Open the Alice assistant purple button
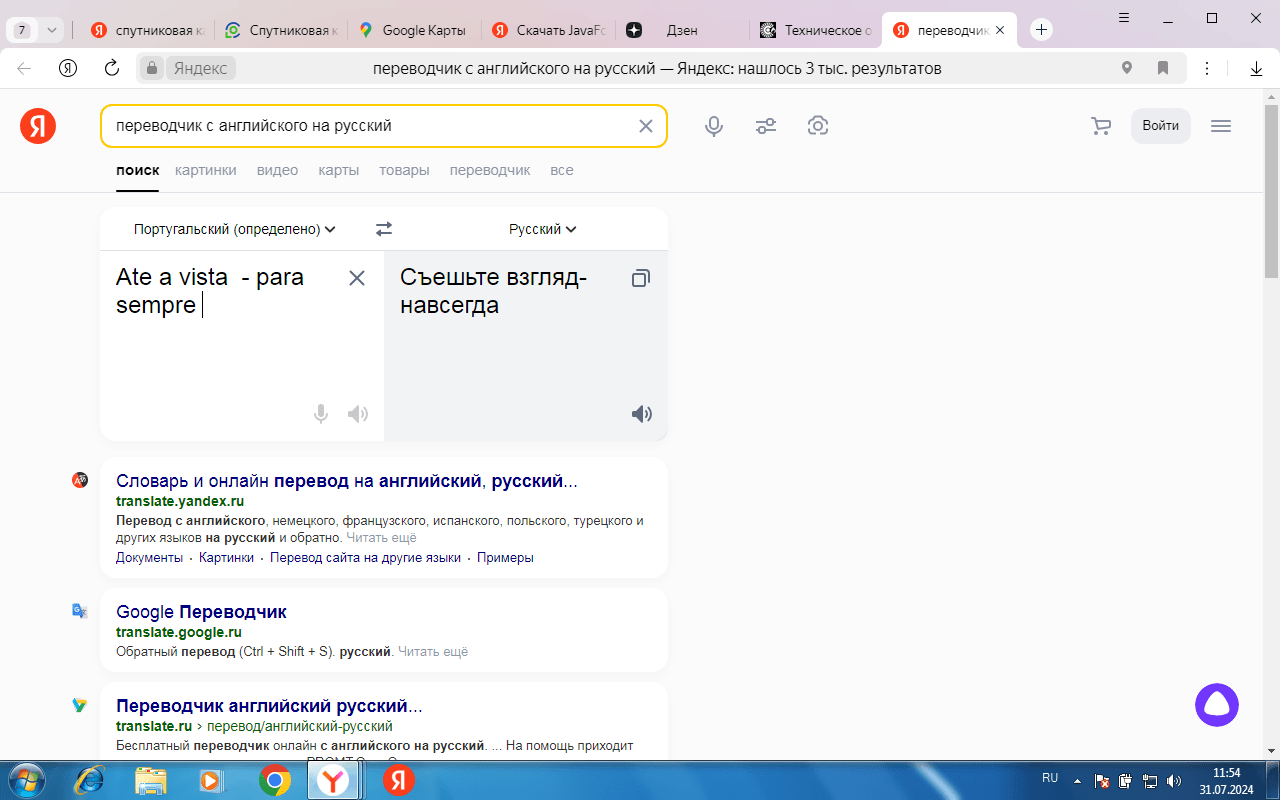This screenshot has width=1280, height=800. click(x=1217, y=705)
